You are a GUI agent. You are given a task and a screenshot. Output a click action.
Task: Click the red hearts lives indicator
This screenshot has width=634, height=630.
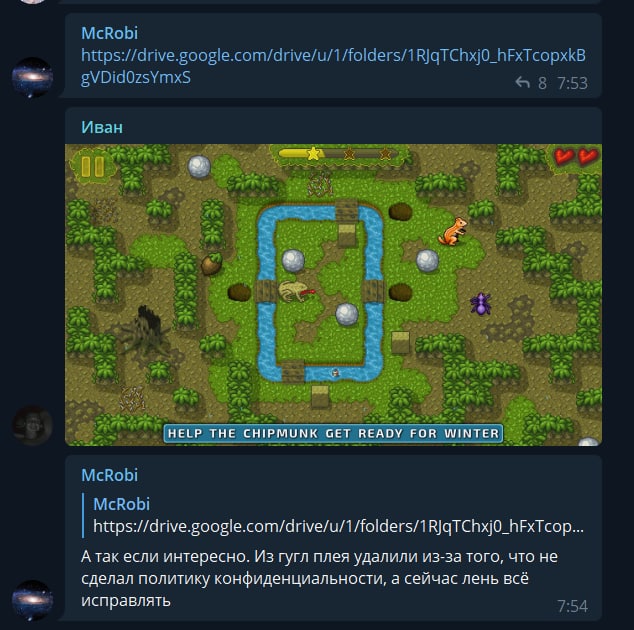pos(576,156)
